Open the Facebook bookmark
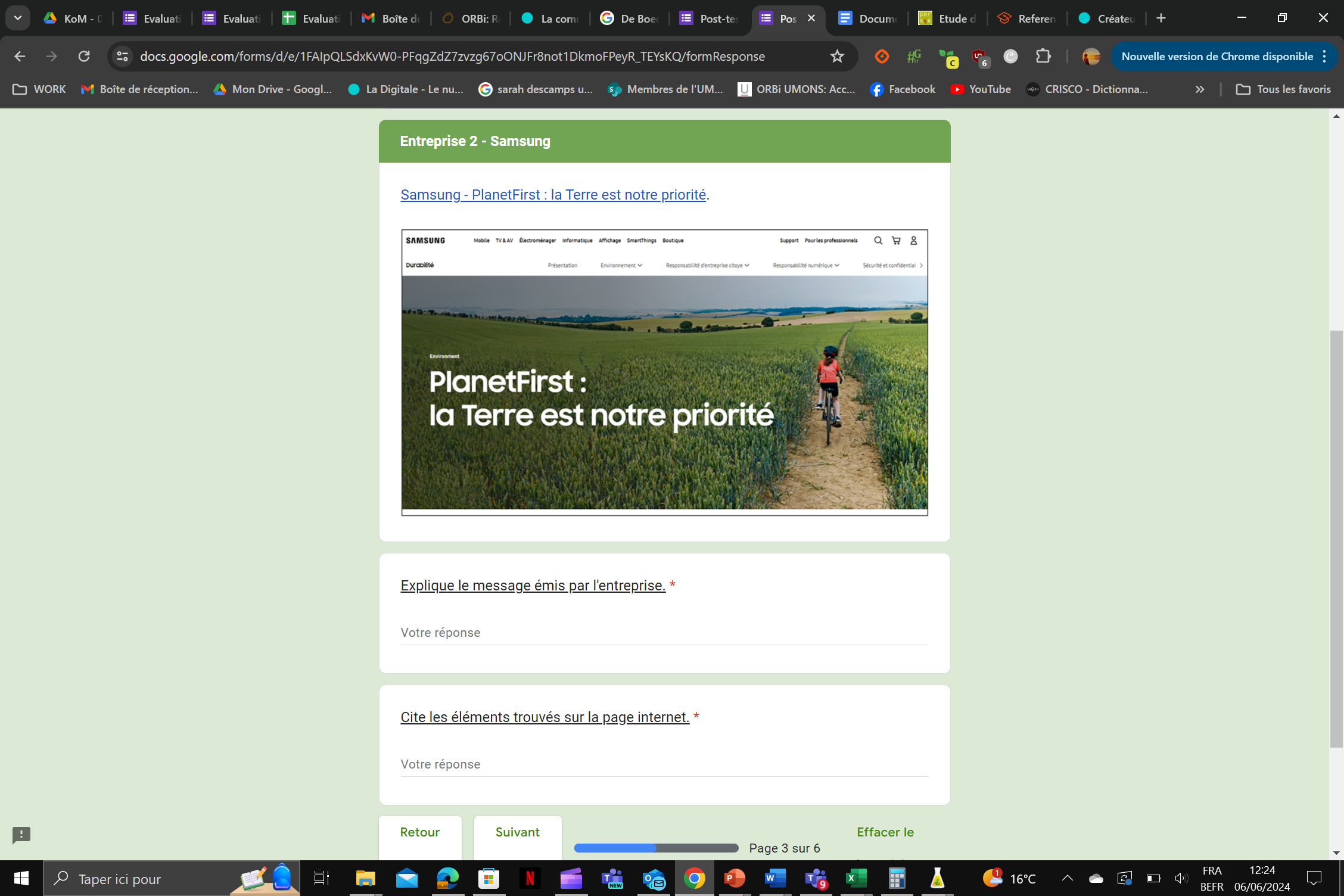The width and height of the screenshot is (1344, 896). point(903,89)
